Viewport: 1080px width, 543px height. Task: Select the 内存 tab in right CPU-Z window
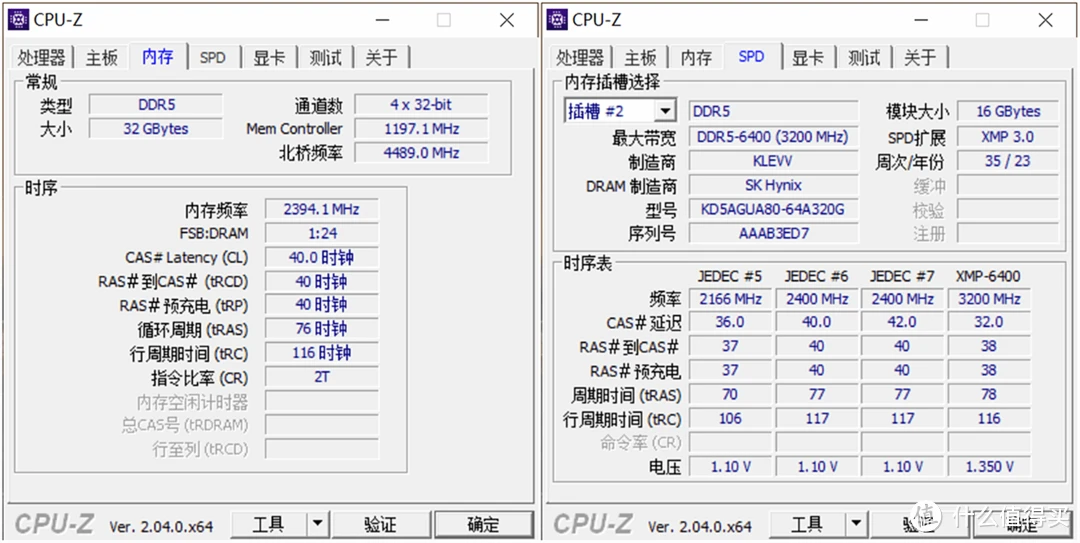696,57
